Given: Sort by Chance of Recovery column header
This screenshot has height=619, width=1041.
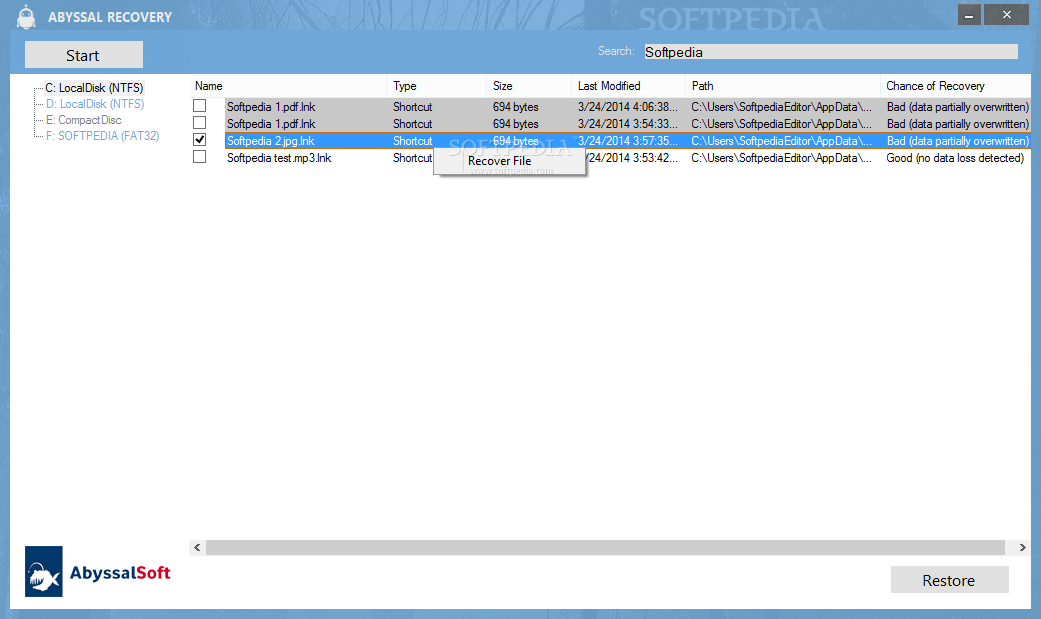Looking at the screenshot, I should (955, 86).
